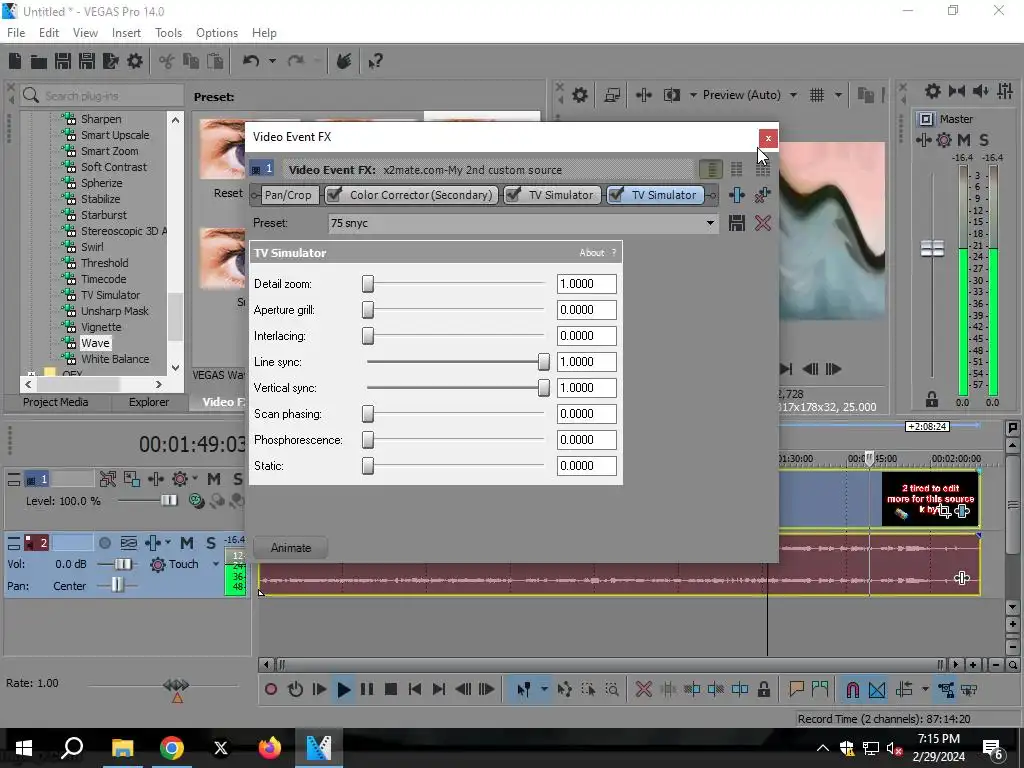This screenshot has height=768, width=1024.
Task: Click the New Project icon in main toolbar
Action: tap(15, 61)
